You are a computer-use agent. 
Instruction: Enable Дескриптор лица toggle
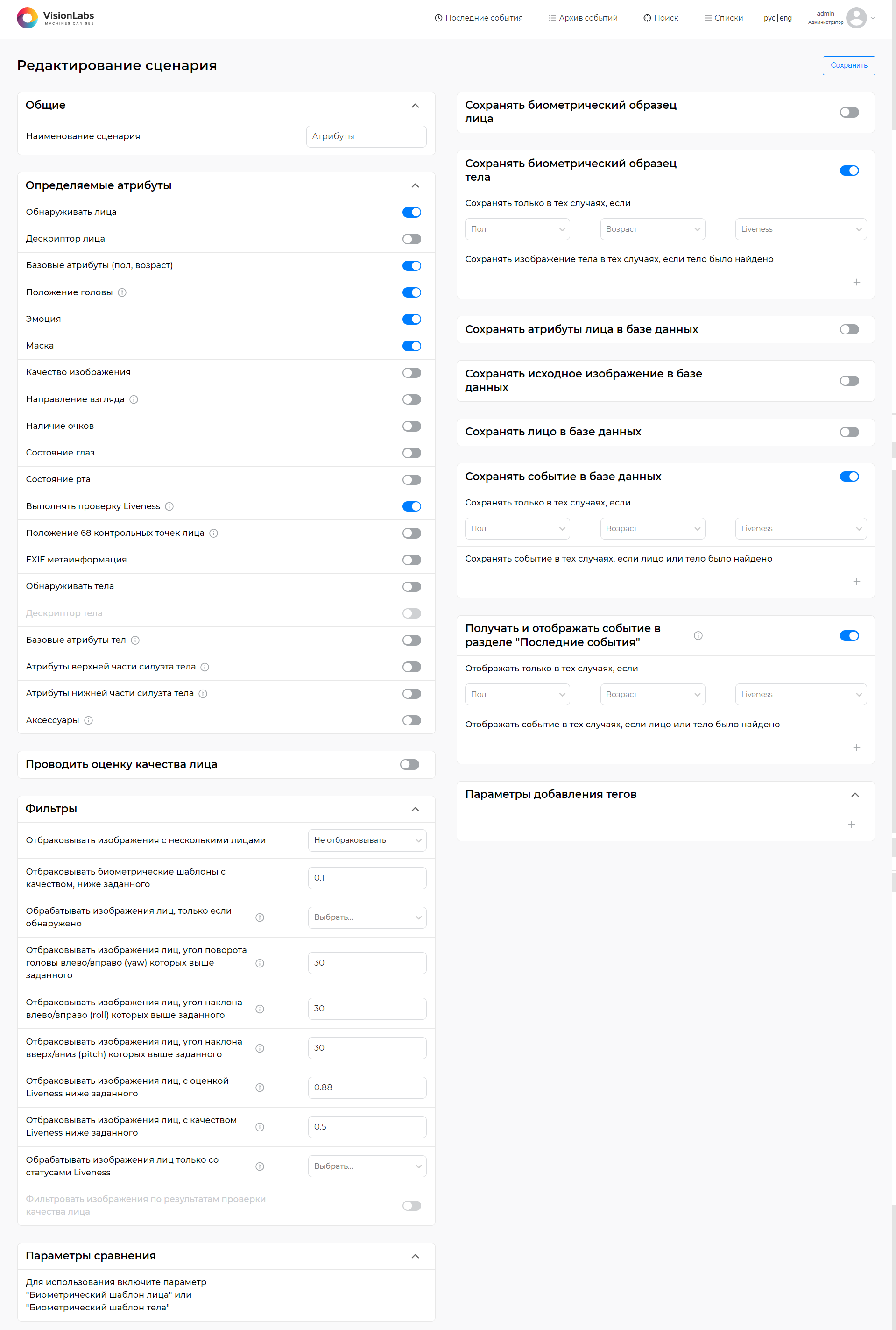(411, 239)
